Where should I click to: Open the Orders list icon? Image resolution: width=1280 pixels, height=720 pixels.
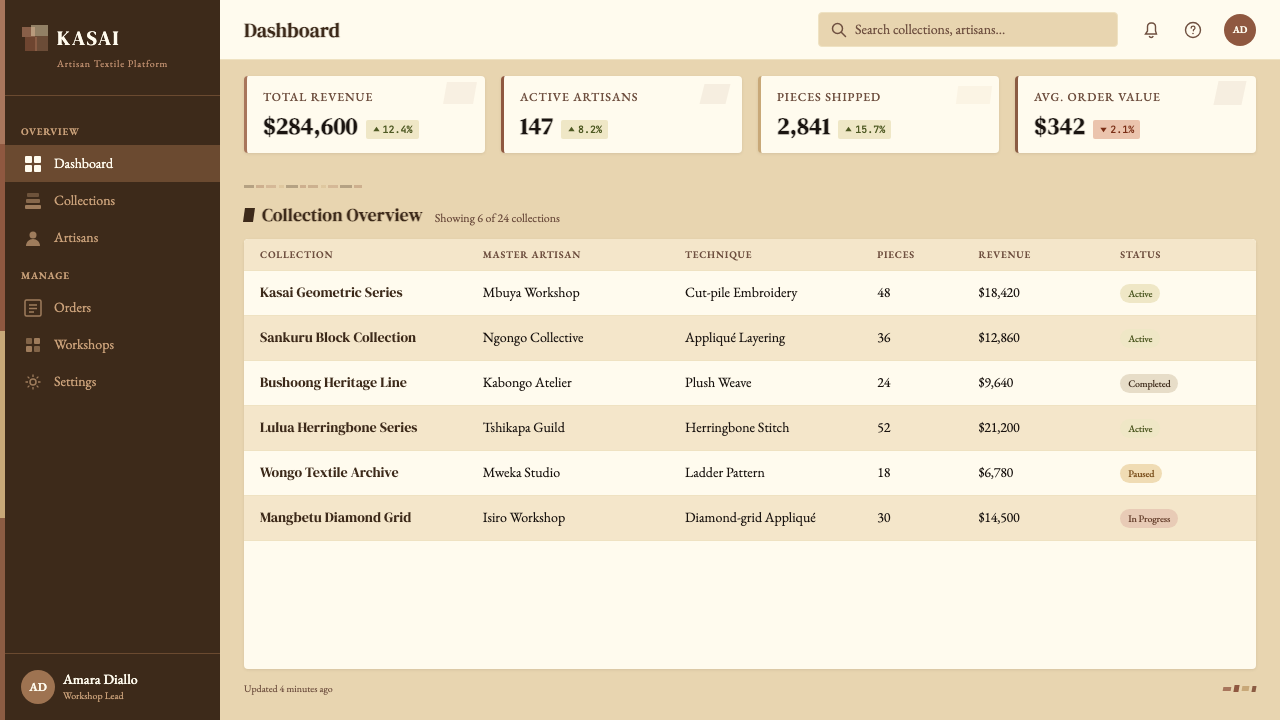pos(33,308)
